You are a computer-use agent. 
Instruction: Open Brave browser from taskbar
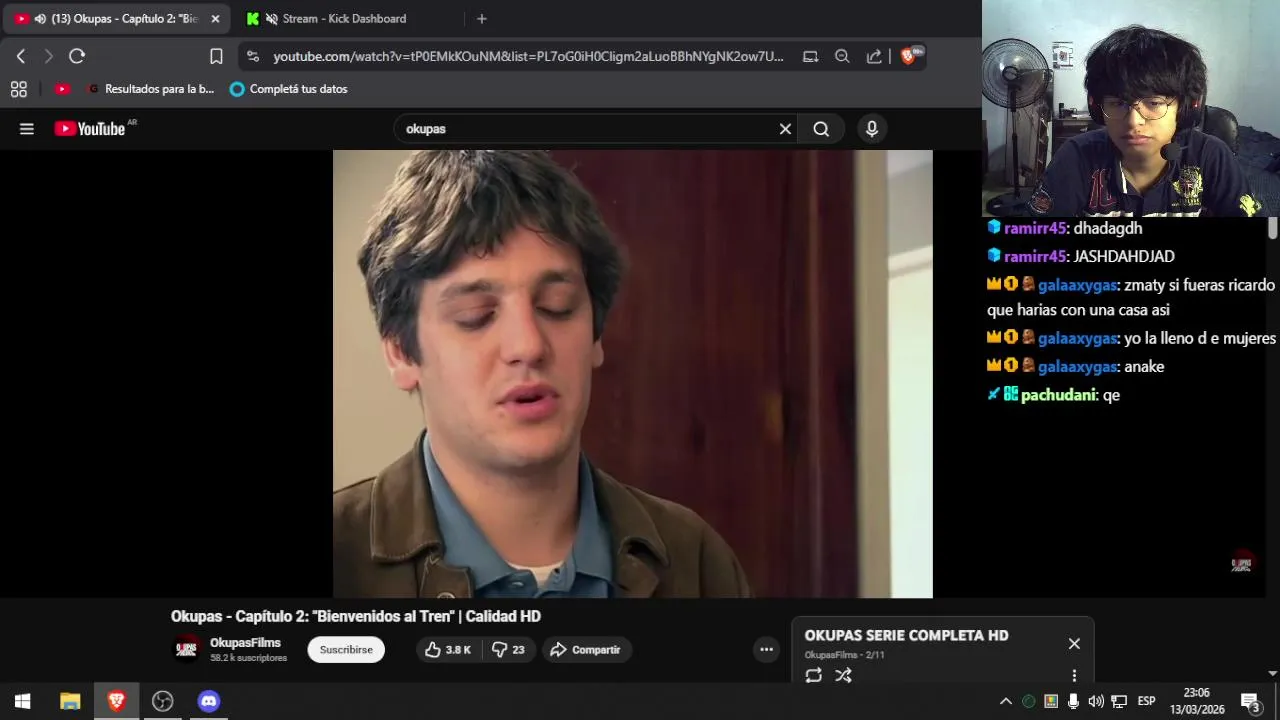[116, 701]
